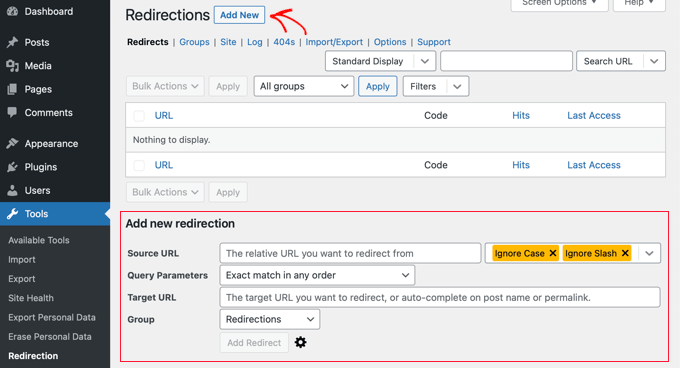Click Apply next to top Bulk Actions
The image size is (680, 368).
pyautogui.click(x=228, y=86)
